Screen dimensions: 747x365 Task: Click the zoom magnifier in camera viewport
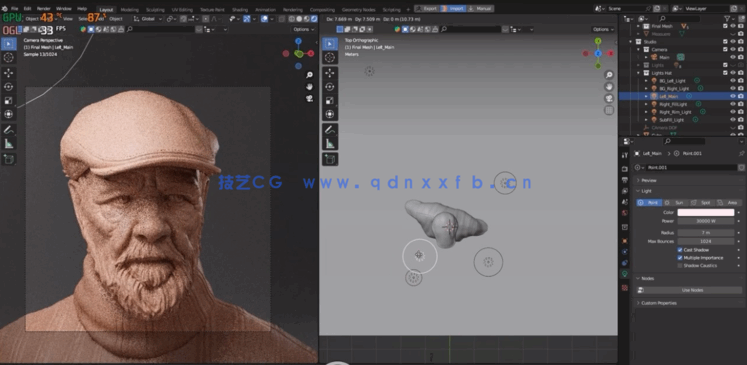[310, 75]
